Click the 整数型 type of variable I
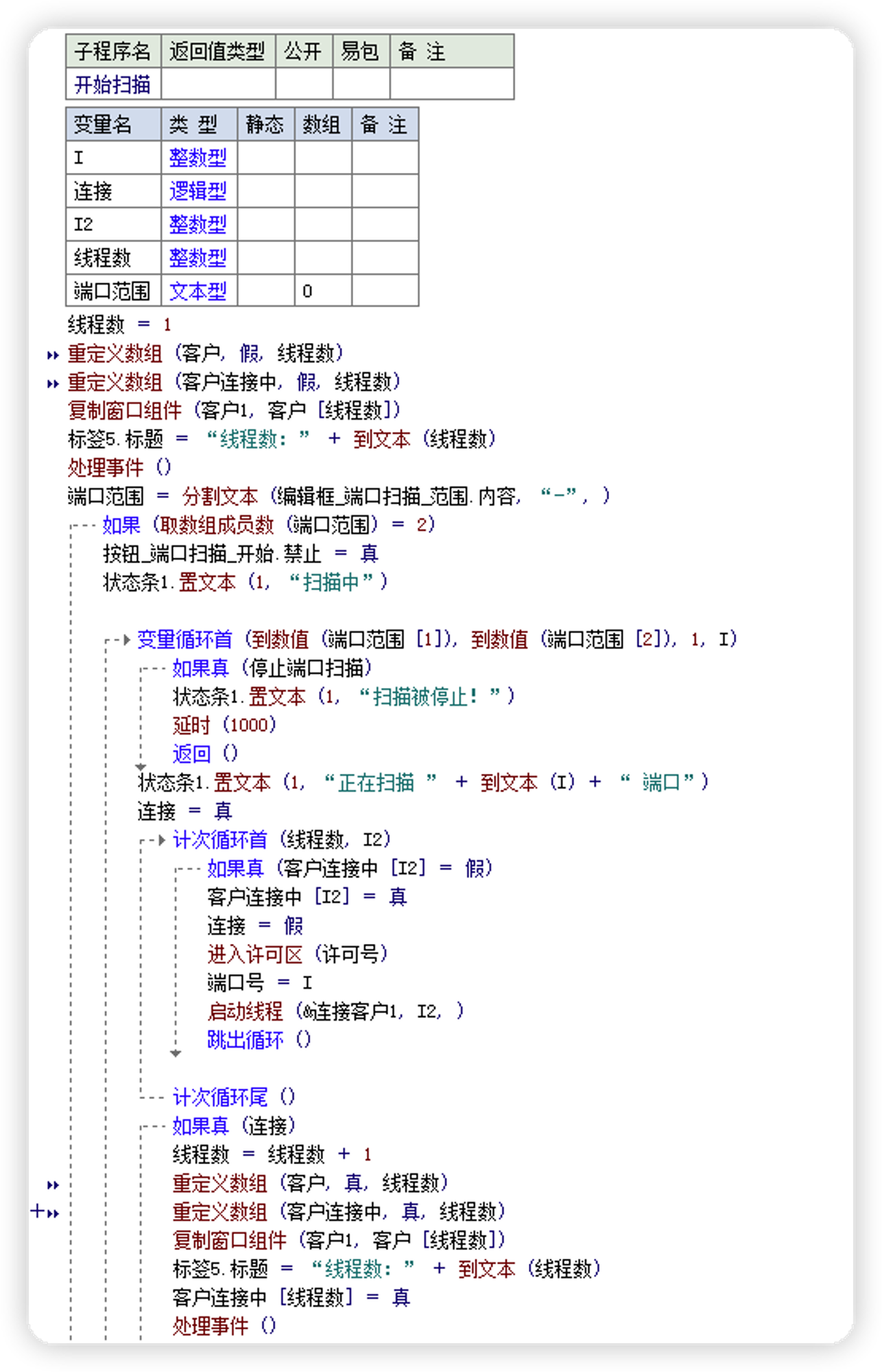The width and height of the screenshot is (882, 1372). 198,158
